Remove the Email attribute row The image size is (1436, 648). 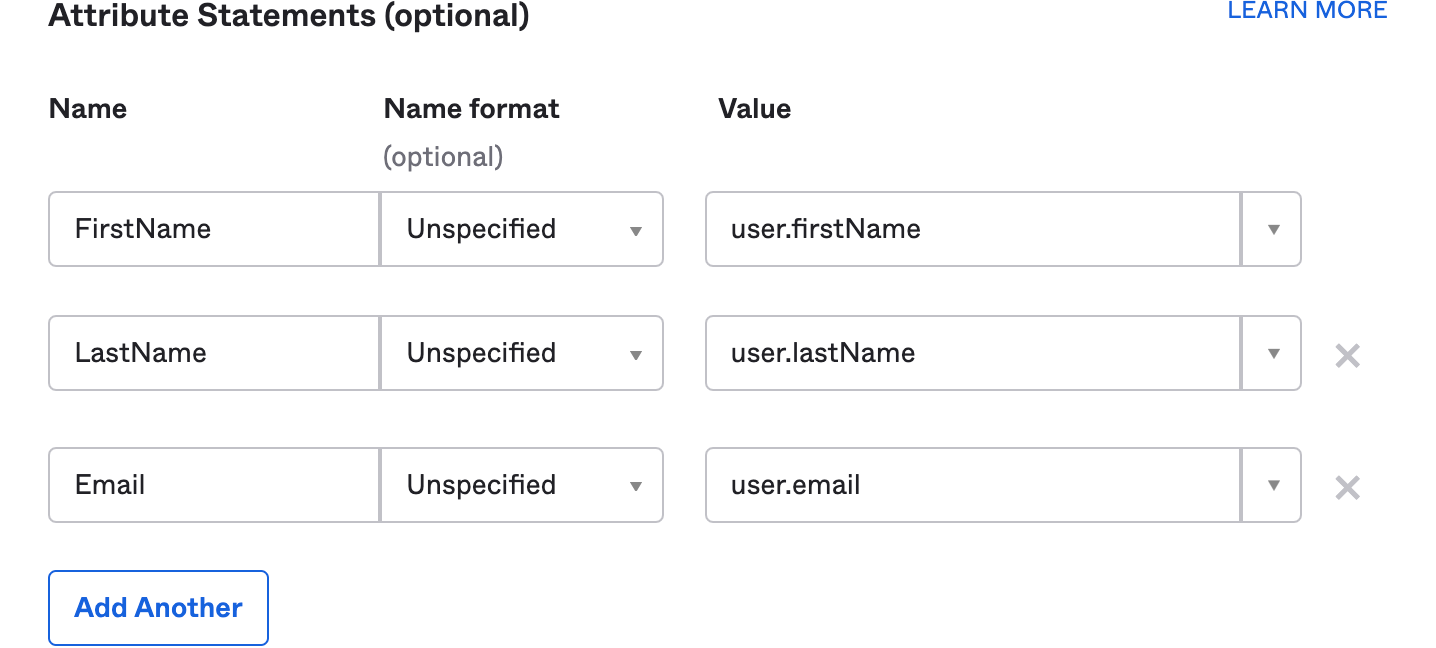point(1346,486)
